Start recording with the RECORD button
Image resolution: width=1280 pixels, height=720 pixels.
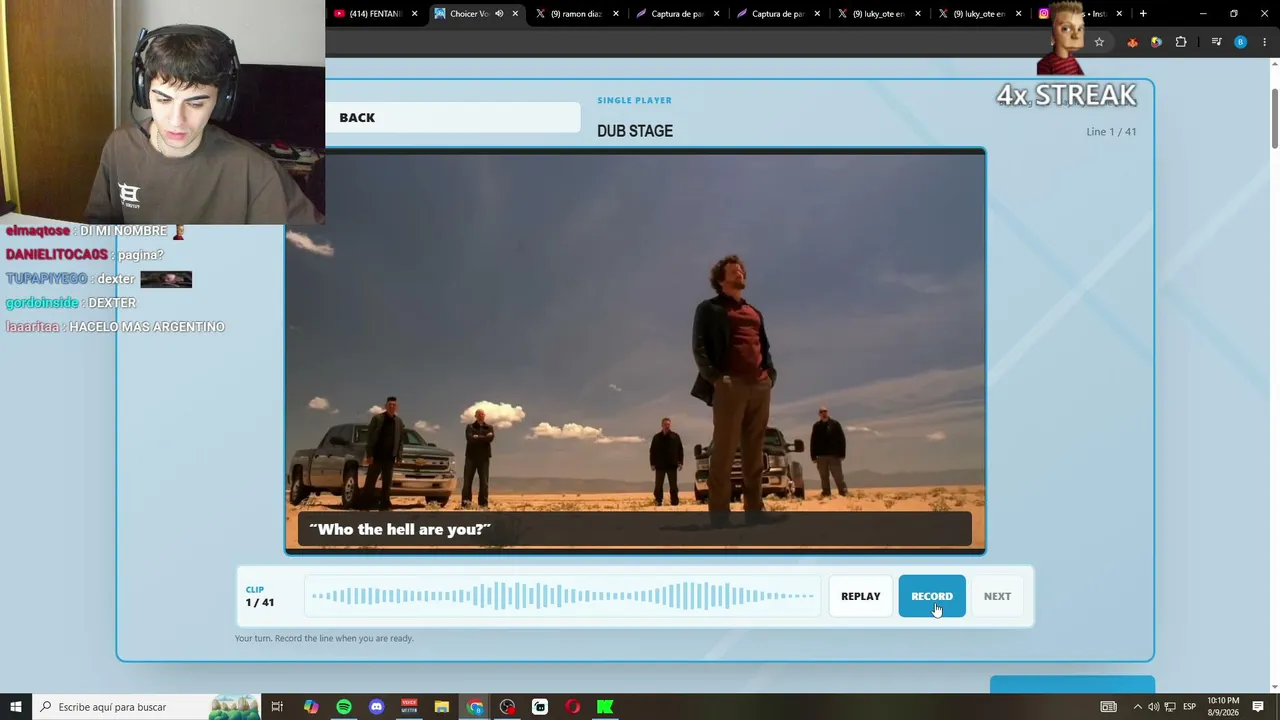[x=932, y=596]
